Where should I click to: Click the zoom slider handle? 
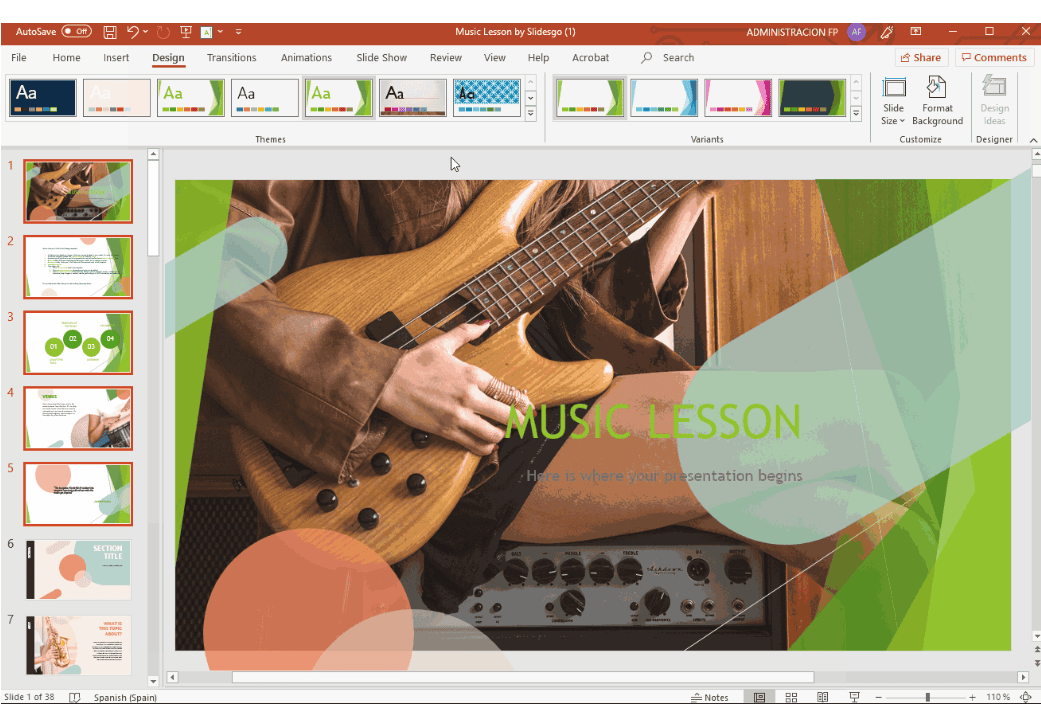[x=927, y=697]
